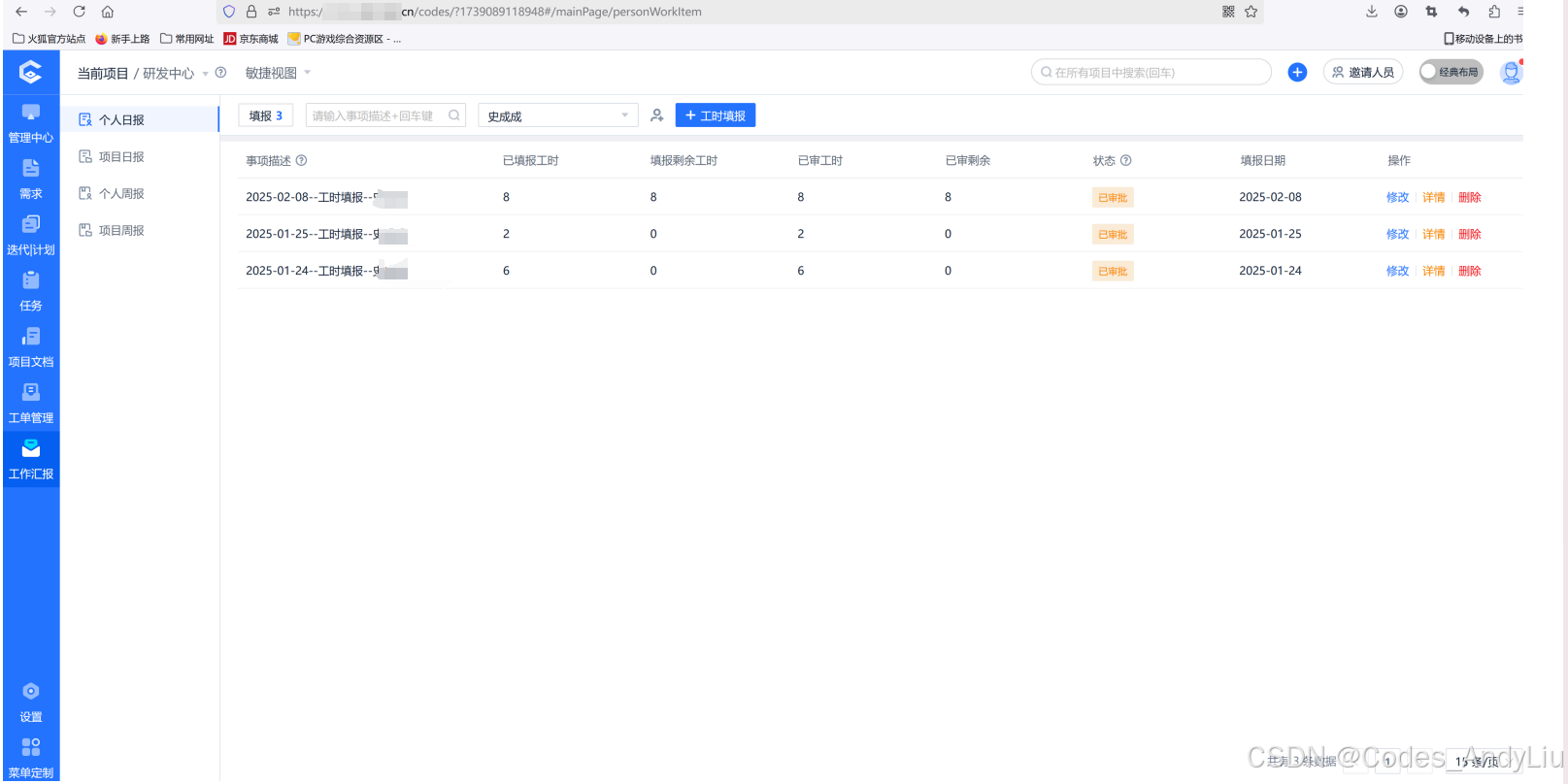
Task: Open the 敏捷视图 view dropdown
Action: click(x=278, y=73)
